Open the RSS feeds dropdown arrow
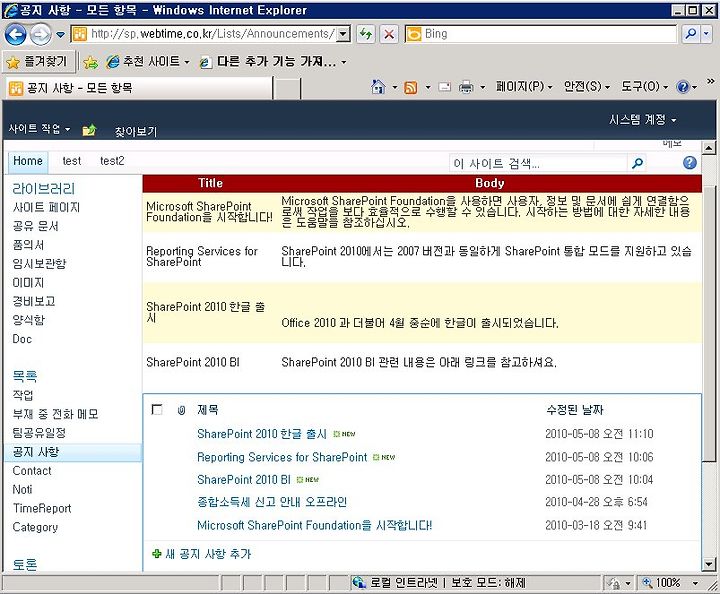 pyautogui.click(x=428, y=87)
